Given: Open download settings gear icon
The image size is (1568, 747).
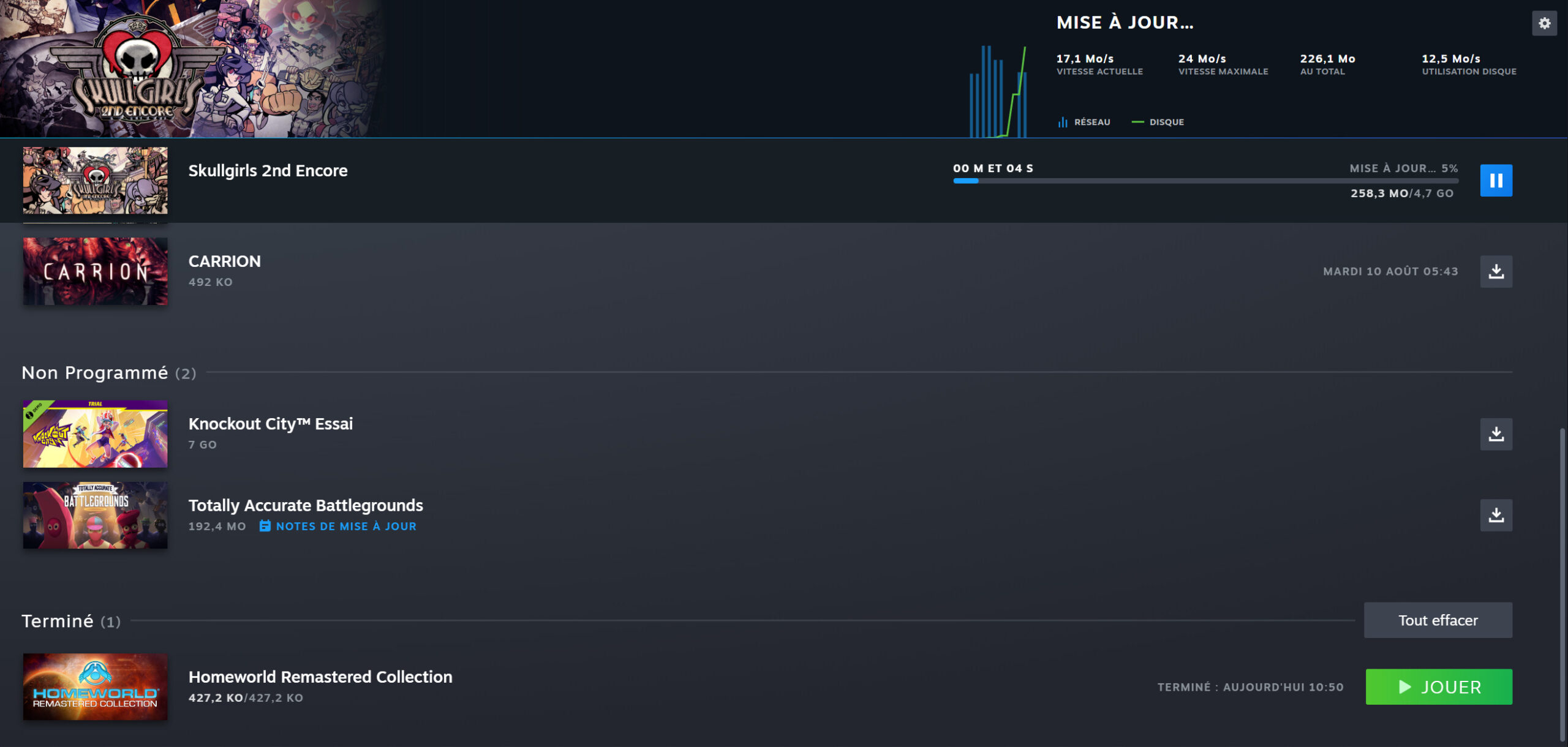Looking at the screenshot, I should point(1544,23).
